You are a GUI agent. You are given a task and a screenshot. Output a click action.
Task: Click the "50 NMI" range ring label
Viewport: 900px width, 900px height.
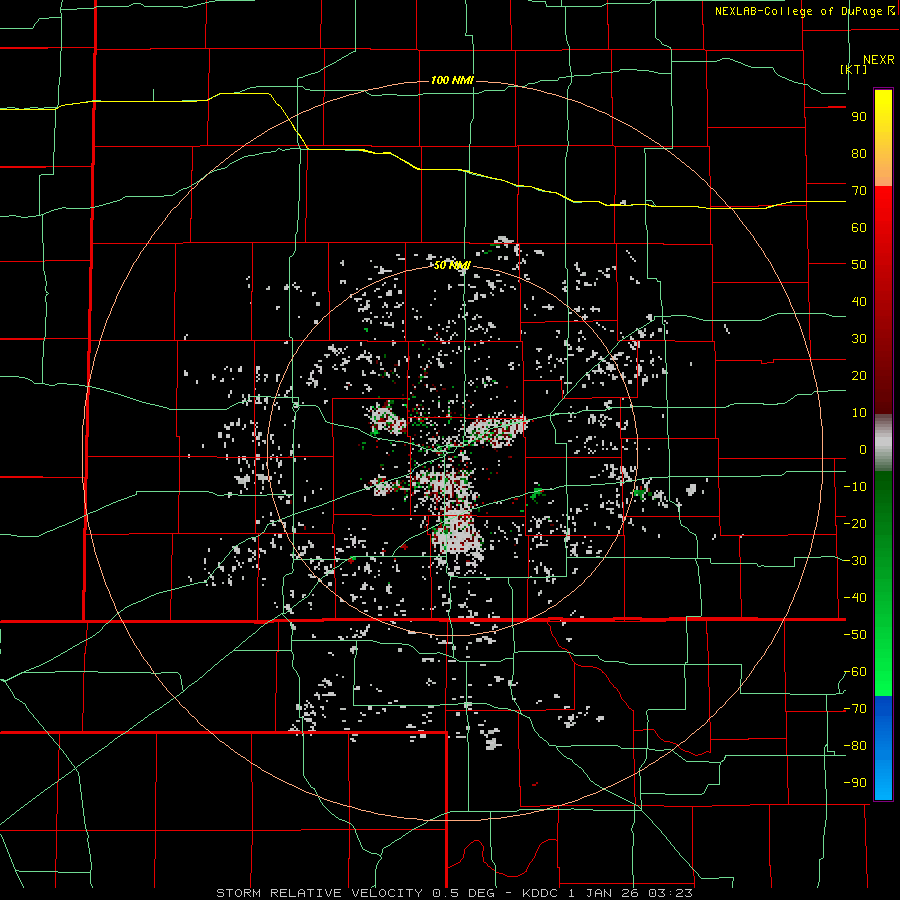(452, 265)
